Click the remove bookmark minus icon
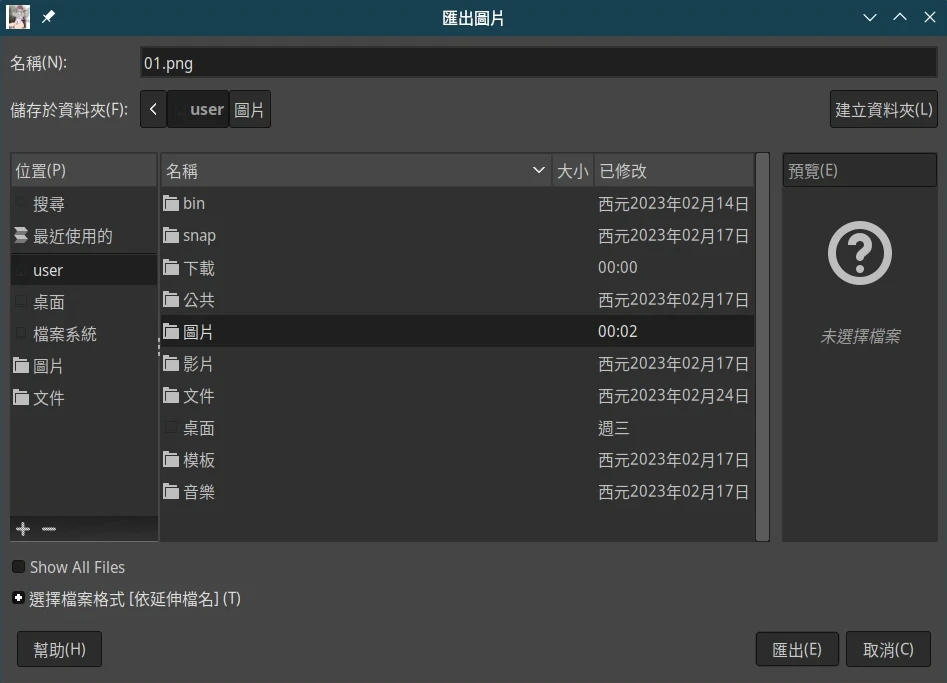 pyautogui.click(x=49, y=529)
